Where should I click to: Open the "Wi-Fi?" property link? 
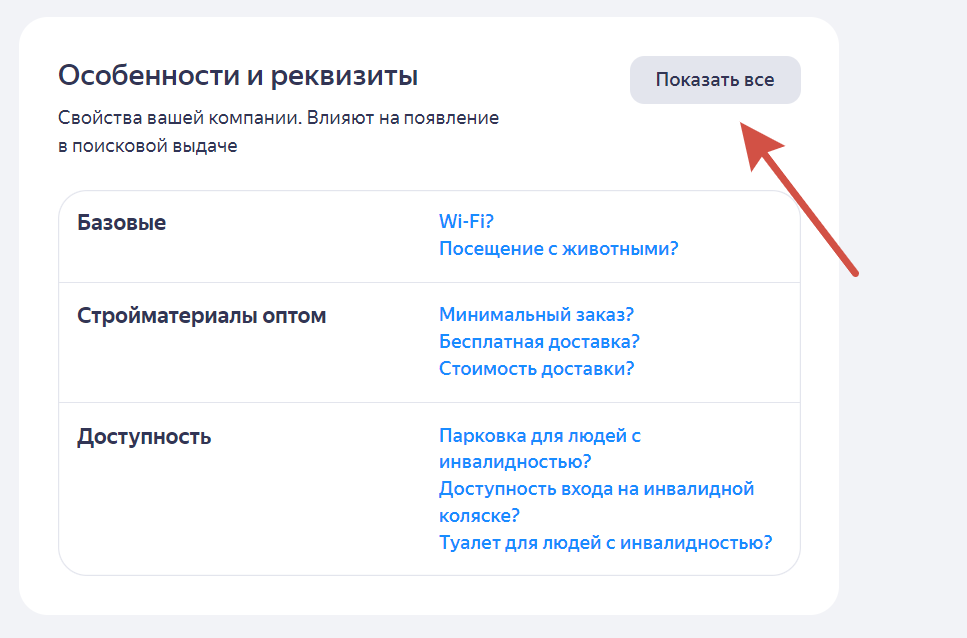[467, 222]
